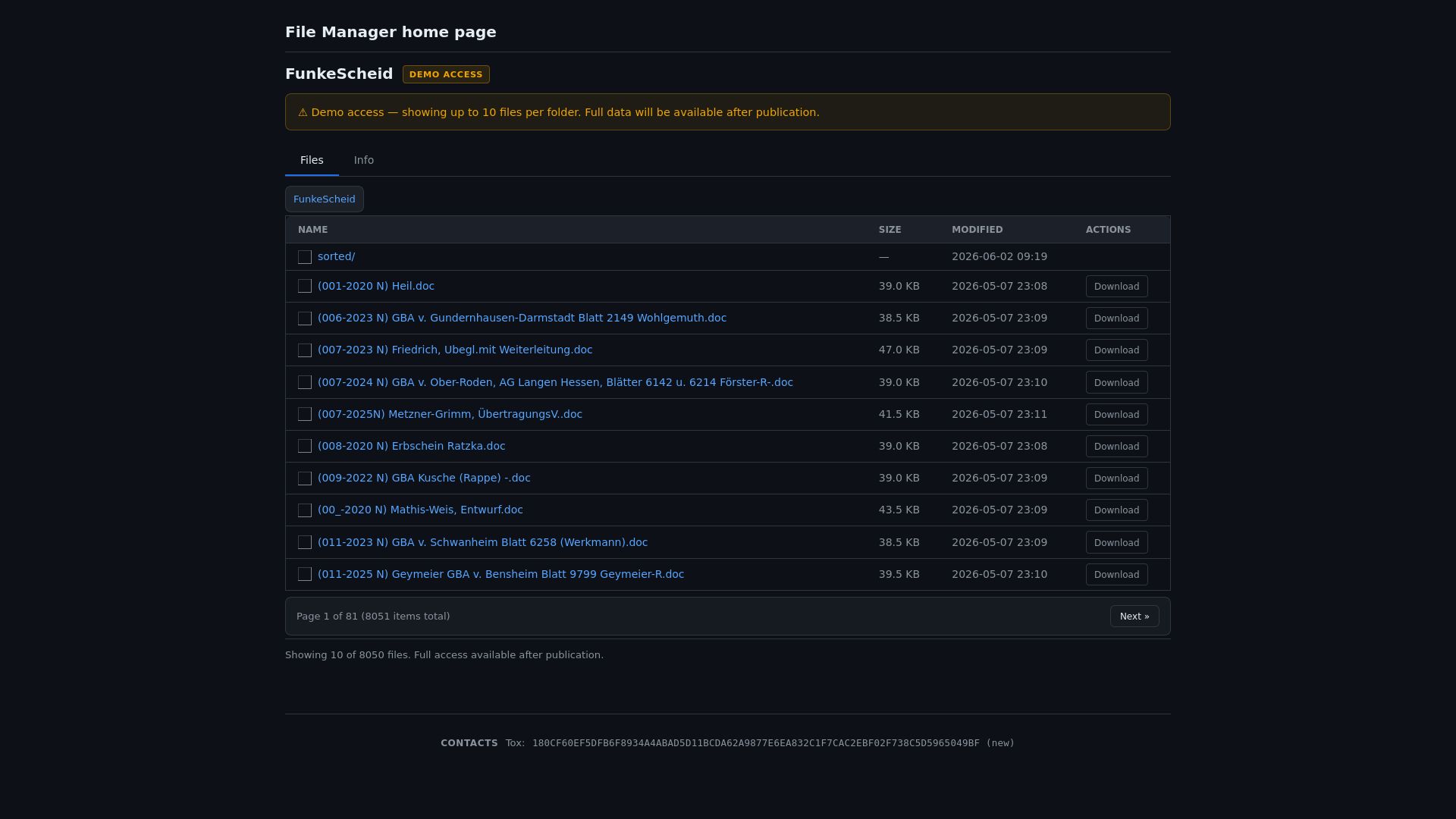
Task: Click the File Manager home page heading
Action: coord(391,32)
